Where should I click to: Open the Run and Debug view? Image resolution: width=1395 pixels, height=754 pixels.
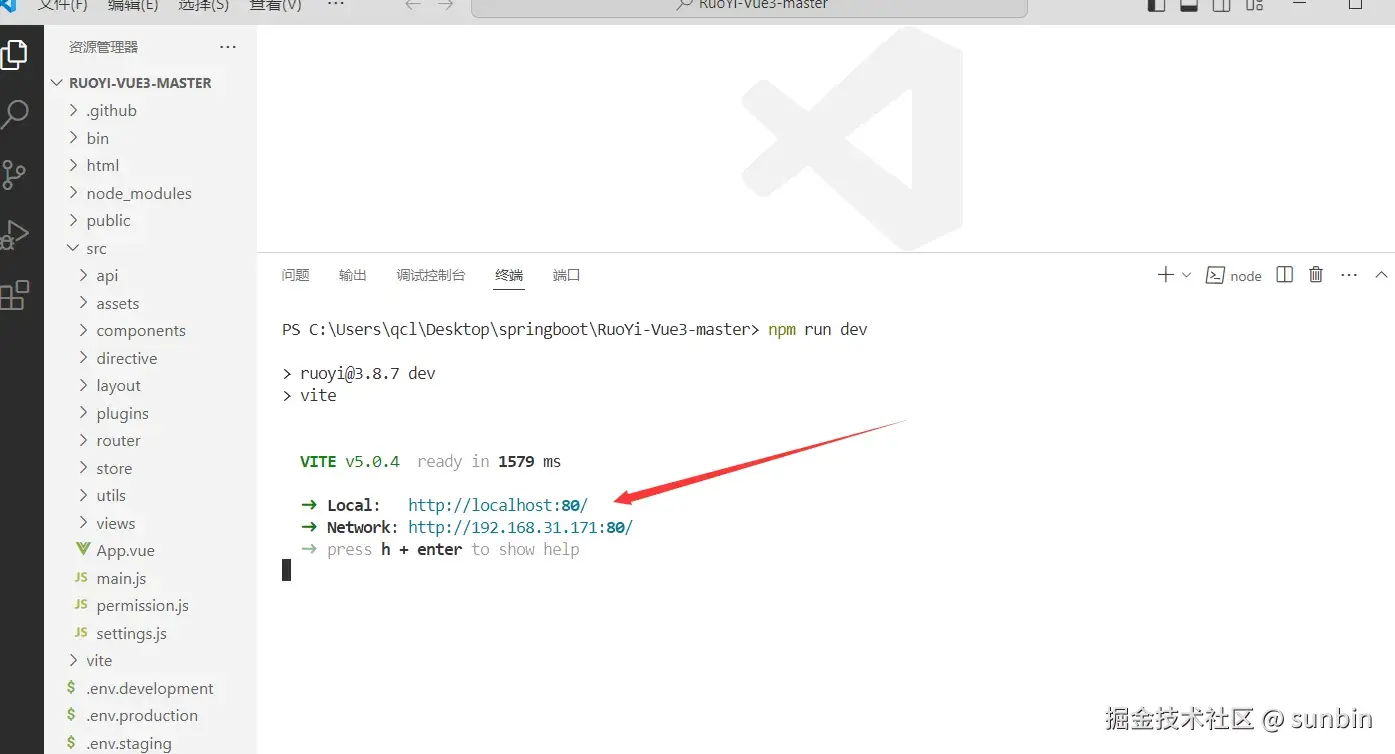click(x=14, y=235)
